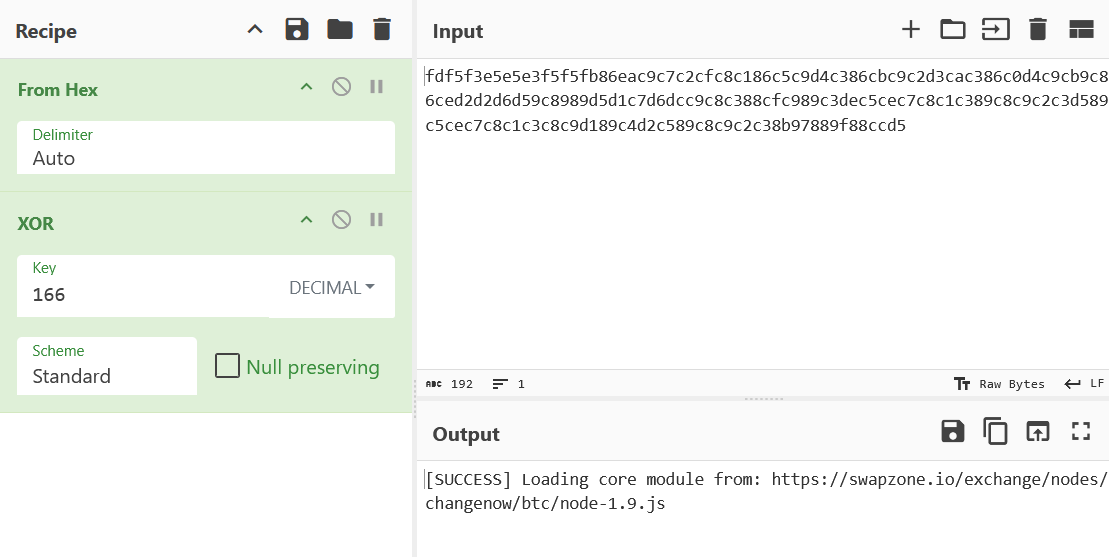Clear the recipe with trash icon

coord(382,30)
